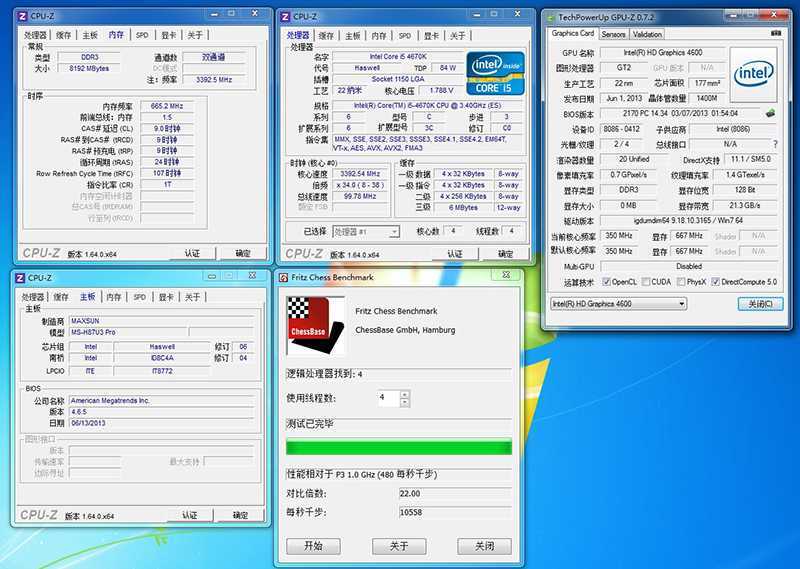Image resolution: width=800 pixels, height=569 pixels.
Task: Click 认证 button in processor CPU-Z window
Action: [x=455, y=254]
